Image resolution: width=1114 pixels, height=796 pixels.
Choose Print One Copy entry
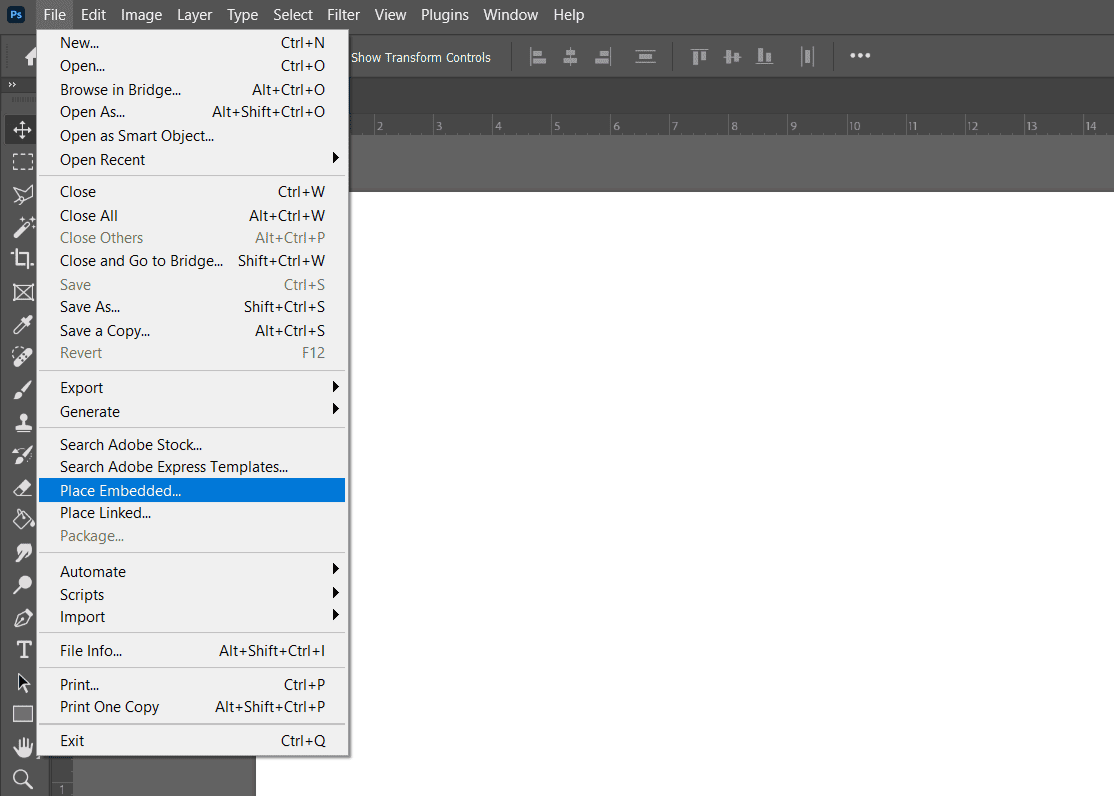[192, 707]
